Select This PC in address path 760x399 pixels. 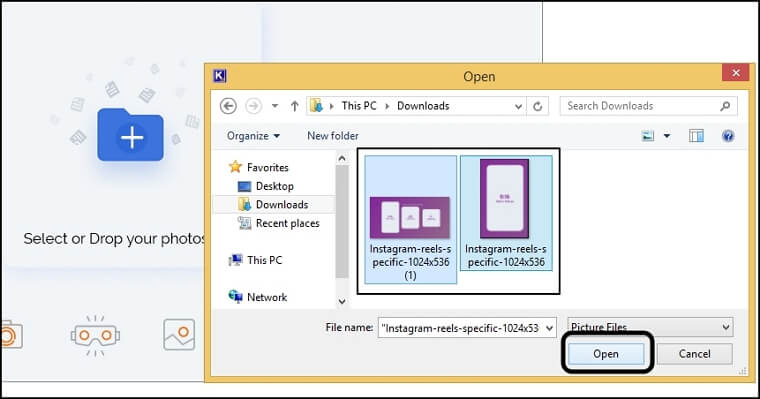click(359, 106)
